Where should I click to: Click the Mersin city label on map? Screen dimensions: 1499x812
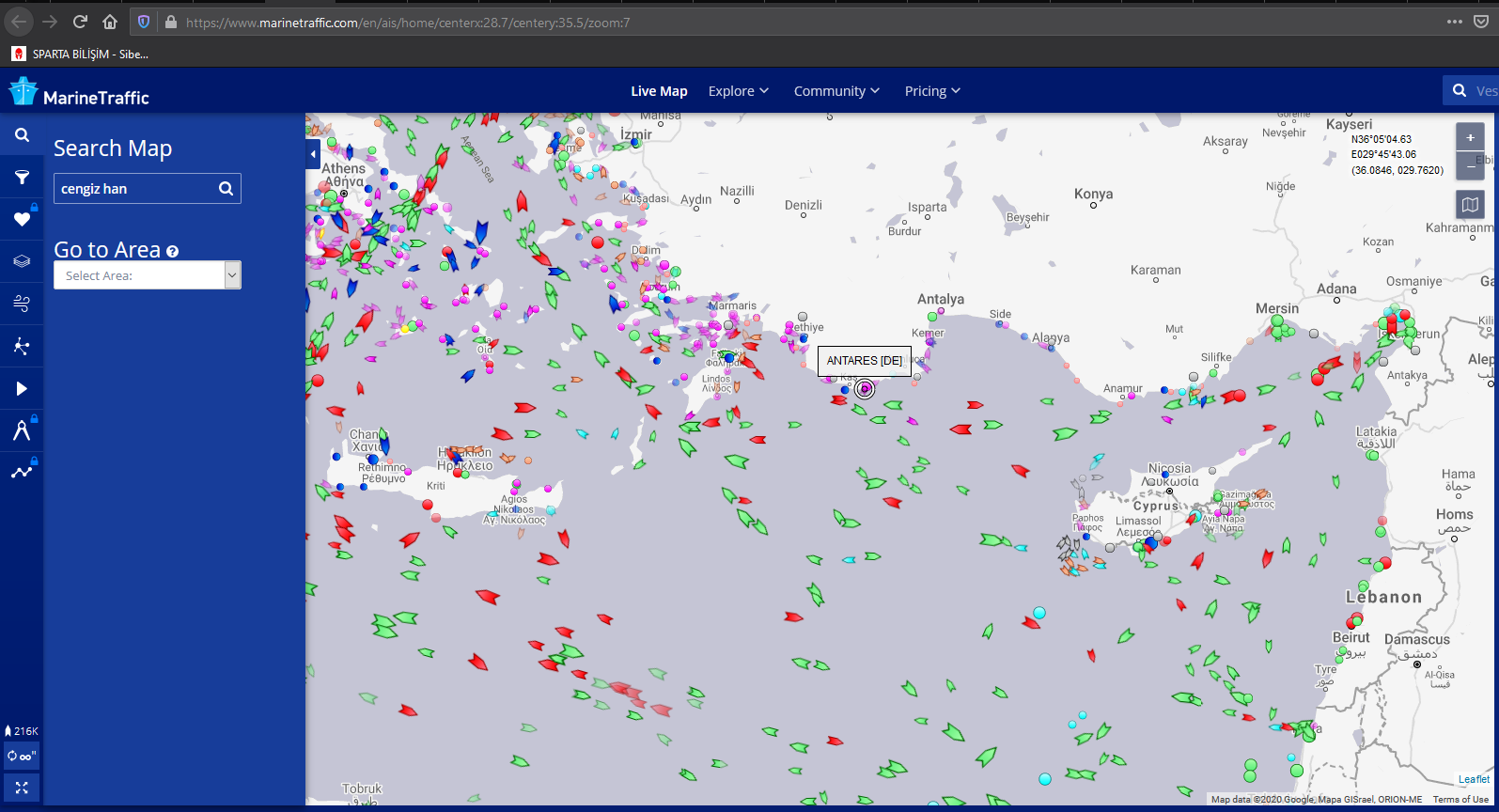[1277, 308]
